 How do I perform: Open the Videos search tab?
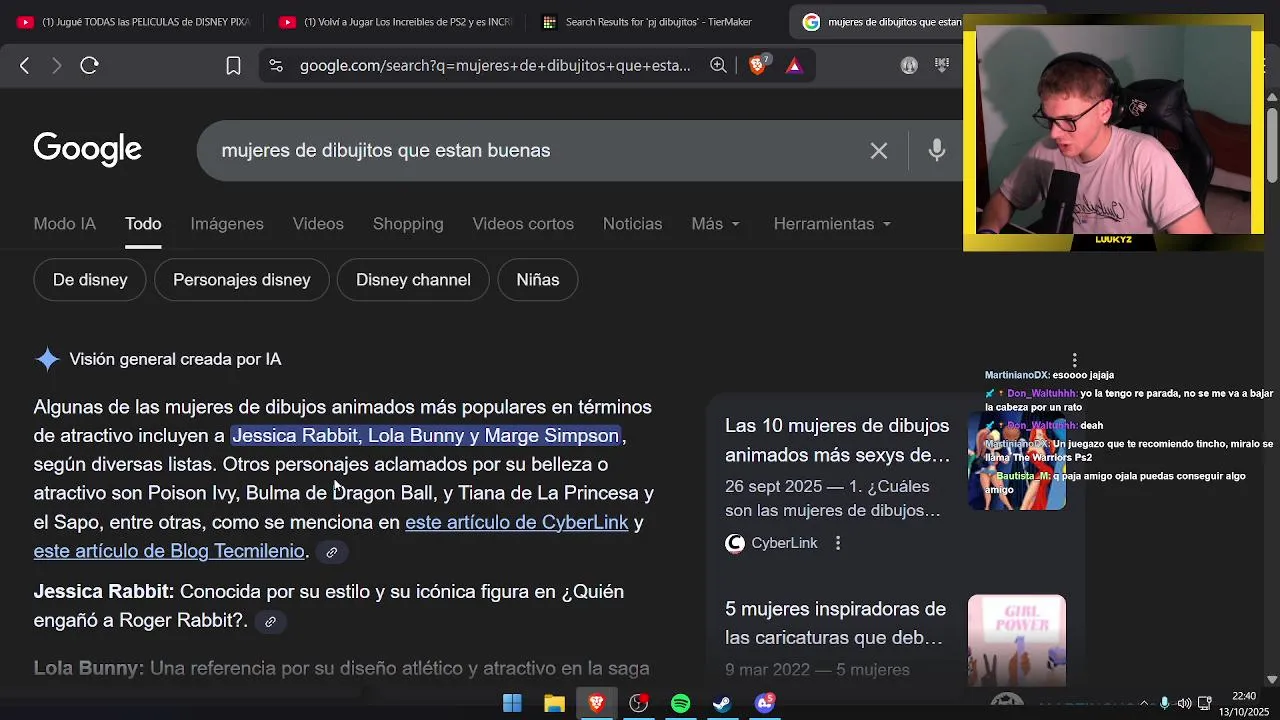[318, 224]
